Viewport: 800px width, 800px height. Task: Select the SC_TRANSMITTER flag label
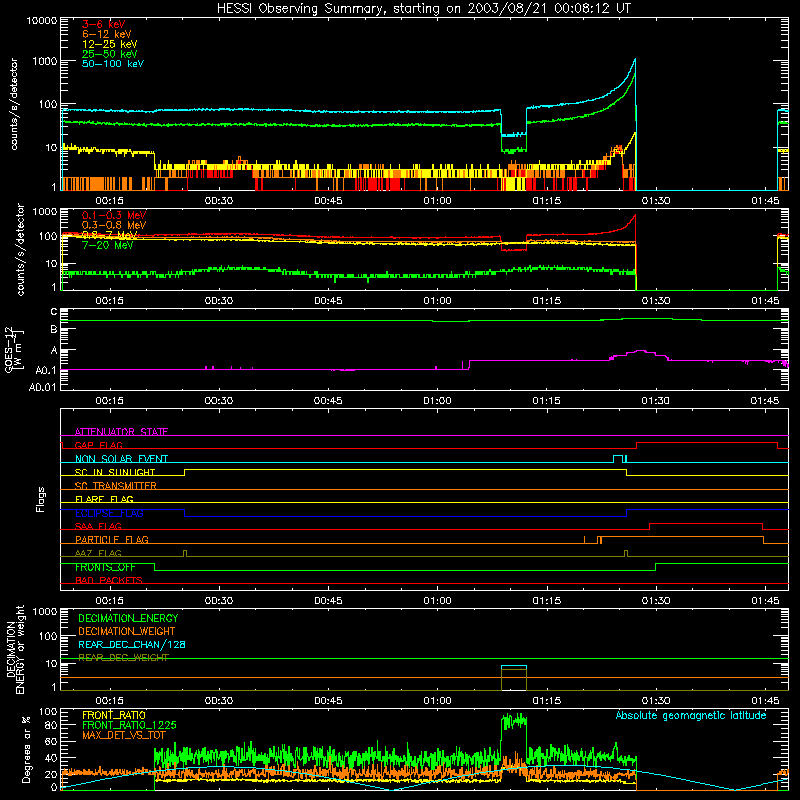116,486
